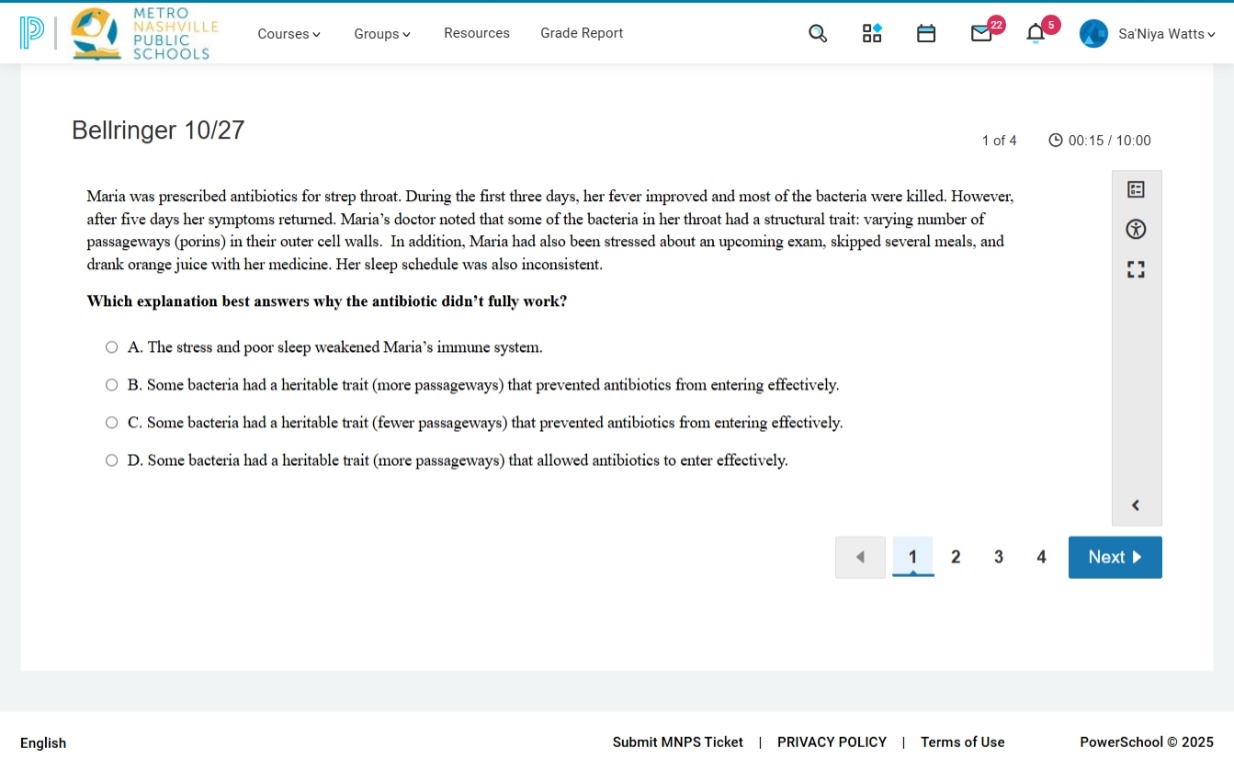Open notifications bell with 5 badge
This screenshot has height=771, width=1234.
(x=1036, y=34)
